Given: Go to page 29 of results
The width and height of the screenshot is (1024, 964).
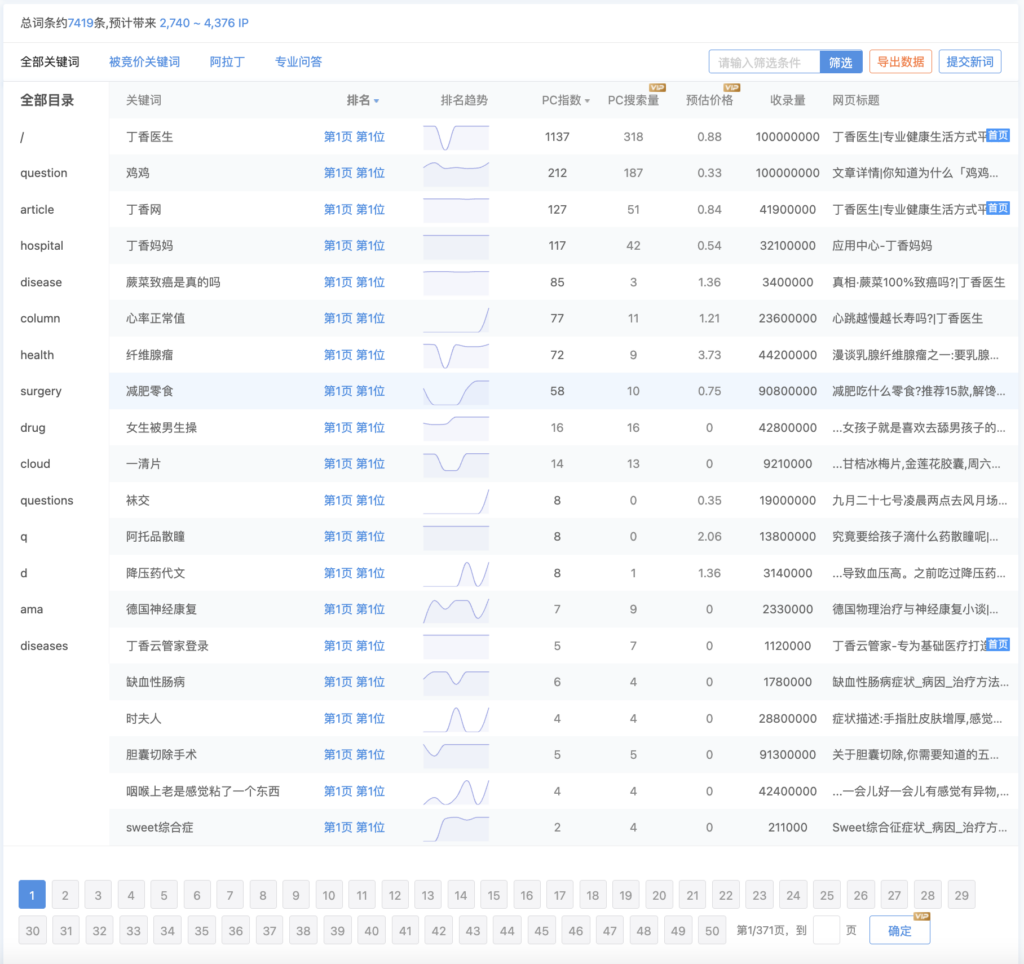Looking at the screenshot, I should (961, 895).
